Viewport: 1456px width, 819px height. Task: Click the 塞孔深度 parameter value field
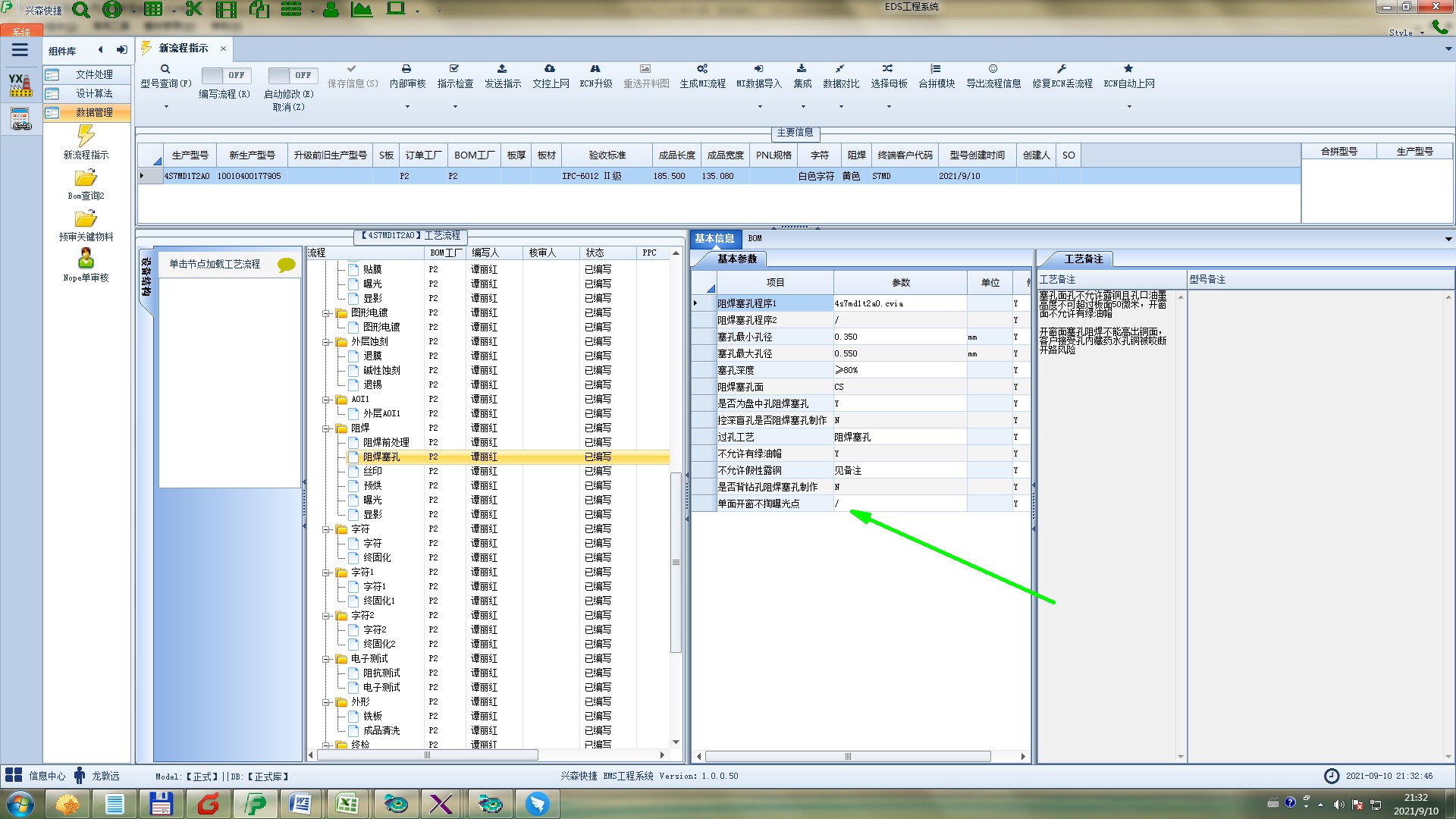899,370
